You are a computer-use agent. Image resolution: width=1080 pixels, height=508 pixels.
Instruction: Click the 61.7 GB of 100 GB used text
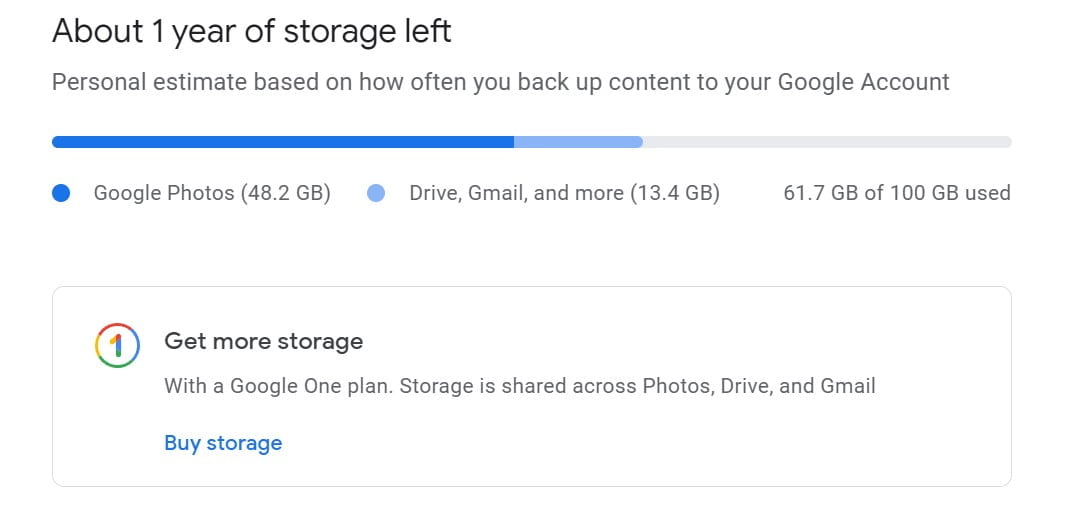[x=897, y=193]
